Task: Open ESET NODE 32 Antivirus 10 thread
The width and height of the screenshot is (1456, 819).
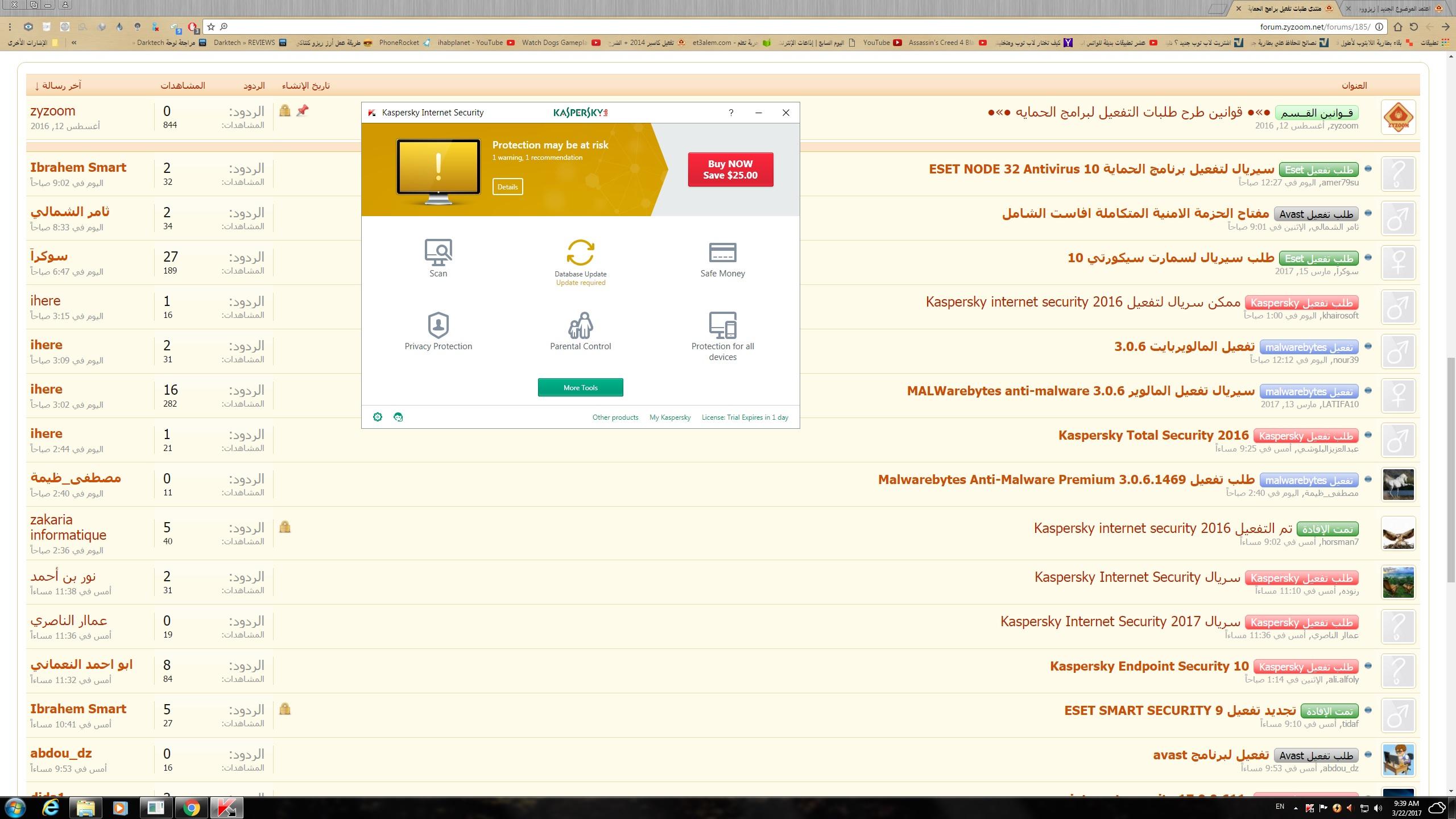Action: (1102, 169)
